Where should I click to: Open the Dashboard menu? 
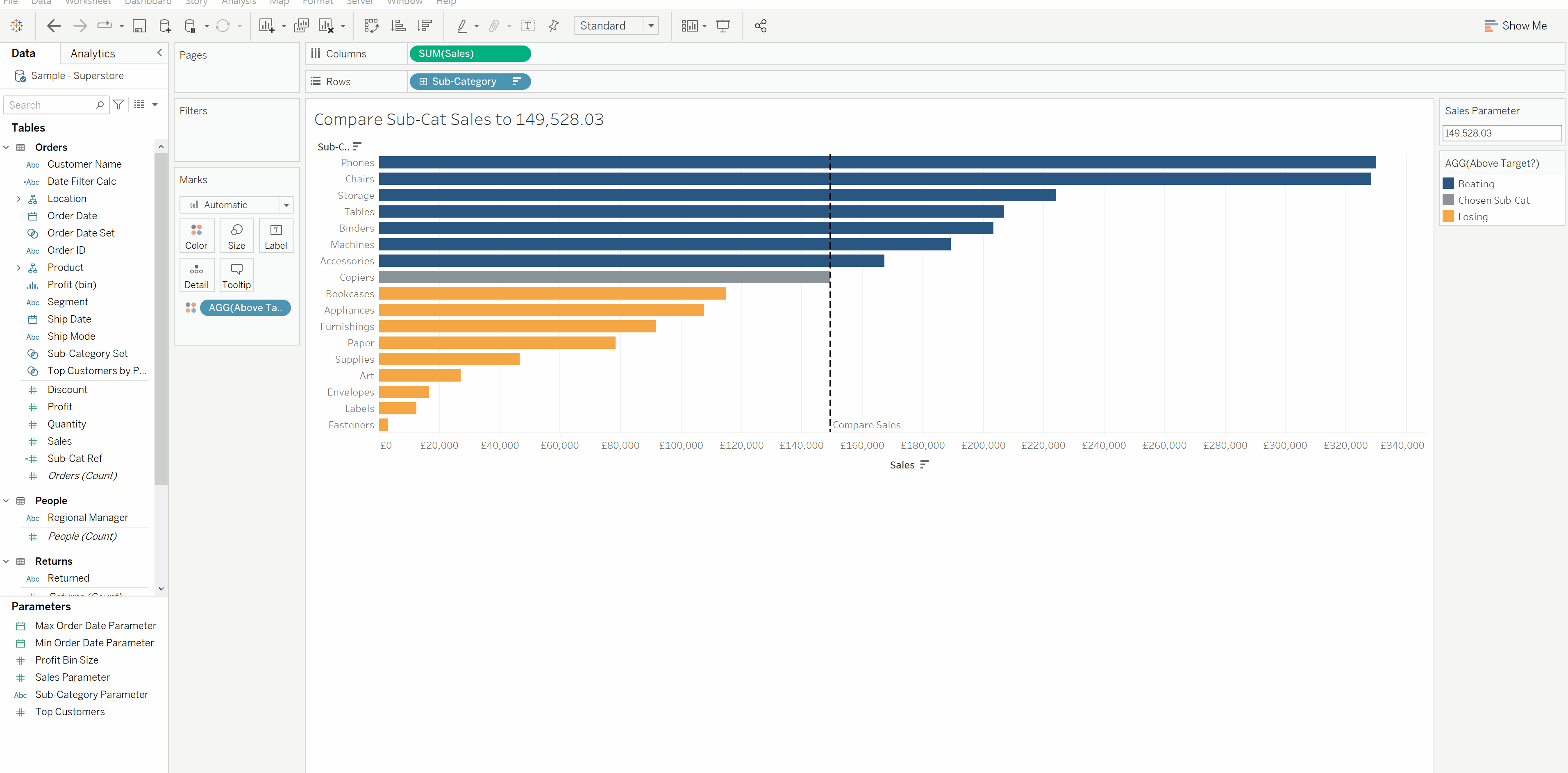click(148, 2)
